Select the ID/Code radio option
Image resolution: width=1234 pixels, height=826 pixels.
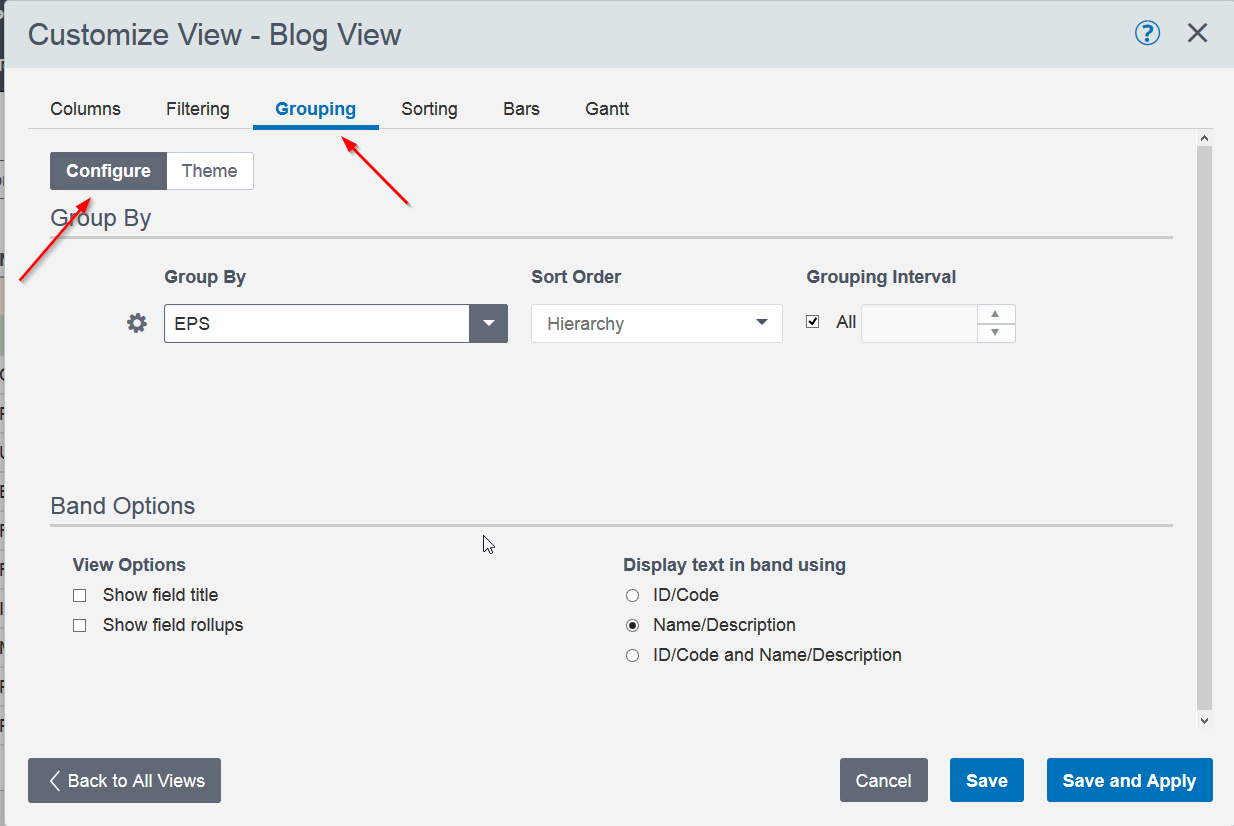pos(632,596)
